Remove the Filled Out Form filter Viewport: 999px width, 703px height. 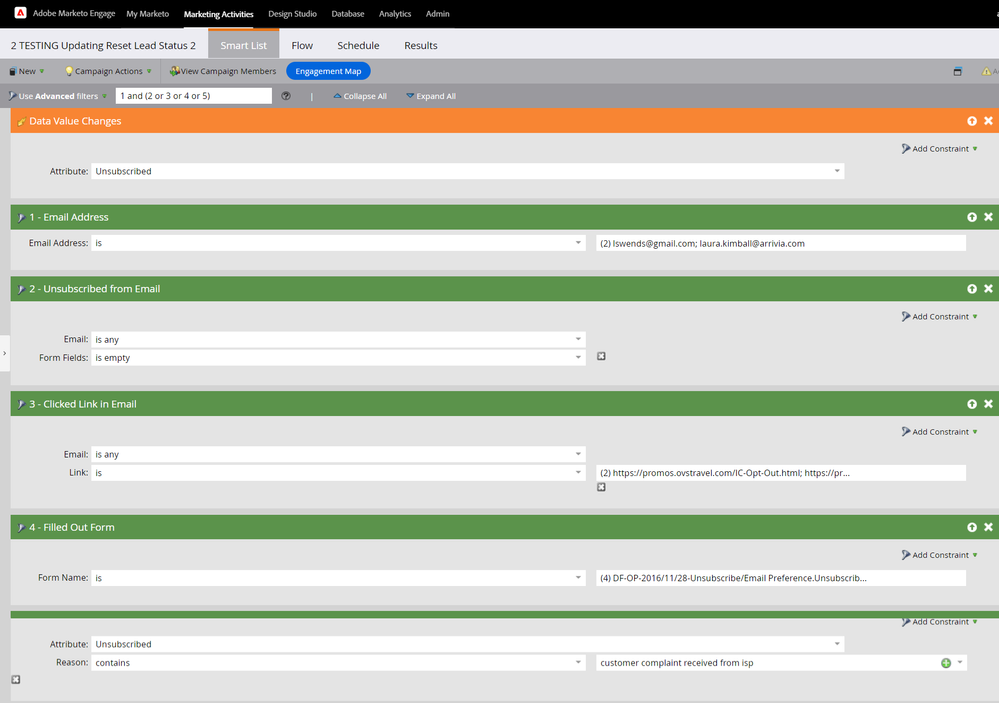pos(988,527)
